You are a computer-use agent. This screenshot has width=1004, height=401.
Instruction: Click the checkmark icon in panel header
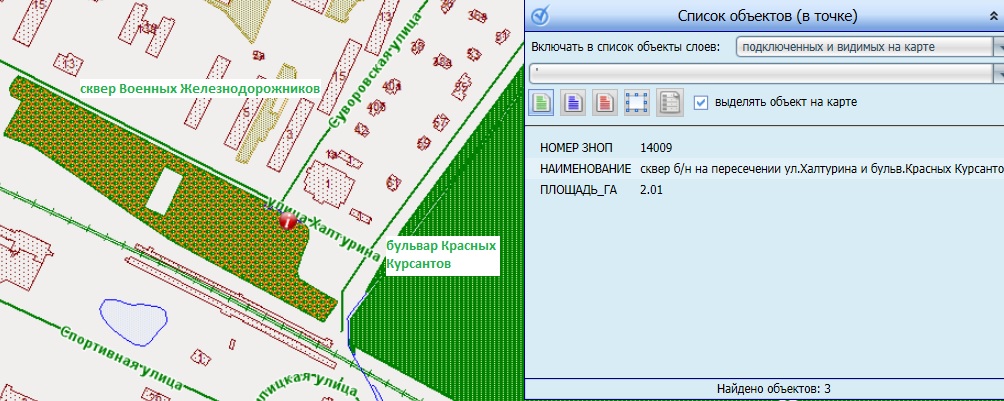(x=539, y=15)
